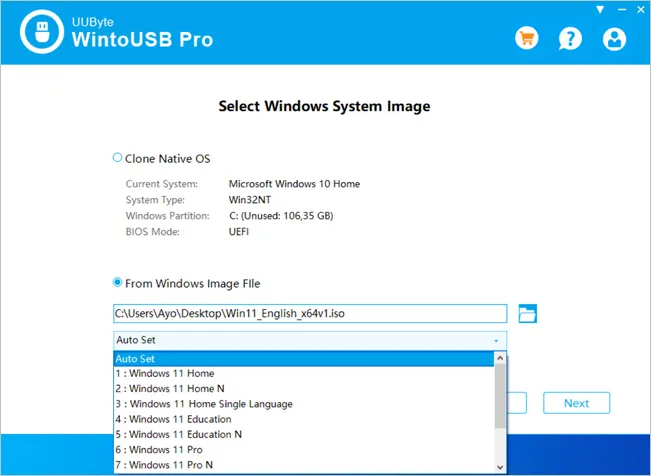Click the WintoUSB Pro title text
Image resolution: width=651 pixels, height=476 pixels.
click(x=142, y=39)
